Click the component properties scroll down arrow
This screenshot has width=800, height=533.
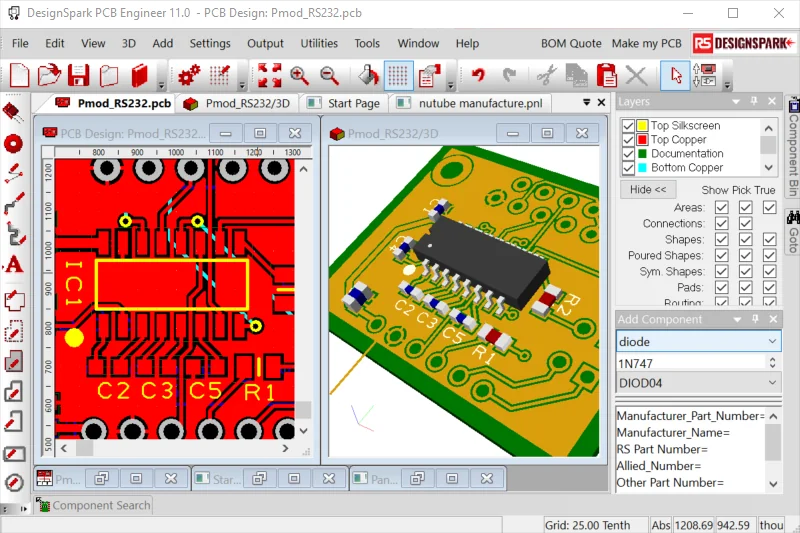pyautogui.click(x=773, y=484)
